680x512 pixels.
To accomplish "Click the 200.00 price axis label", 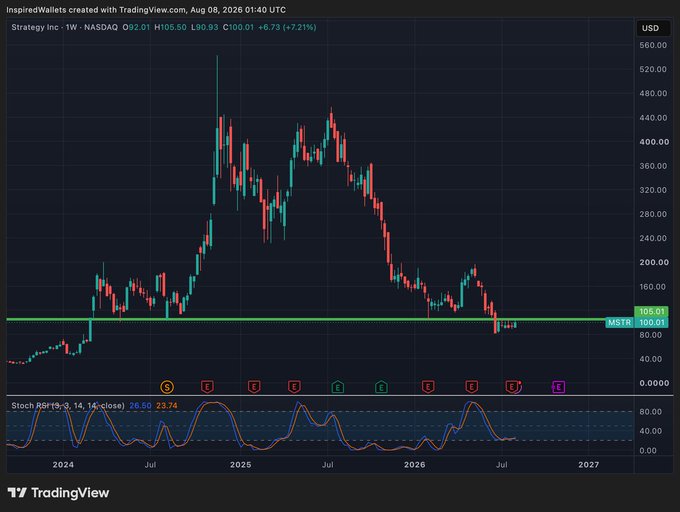I will (x=654, y=262).
